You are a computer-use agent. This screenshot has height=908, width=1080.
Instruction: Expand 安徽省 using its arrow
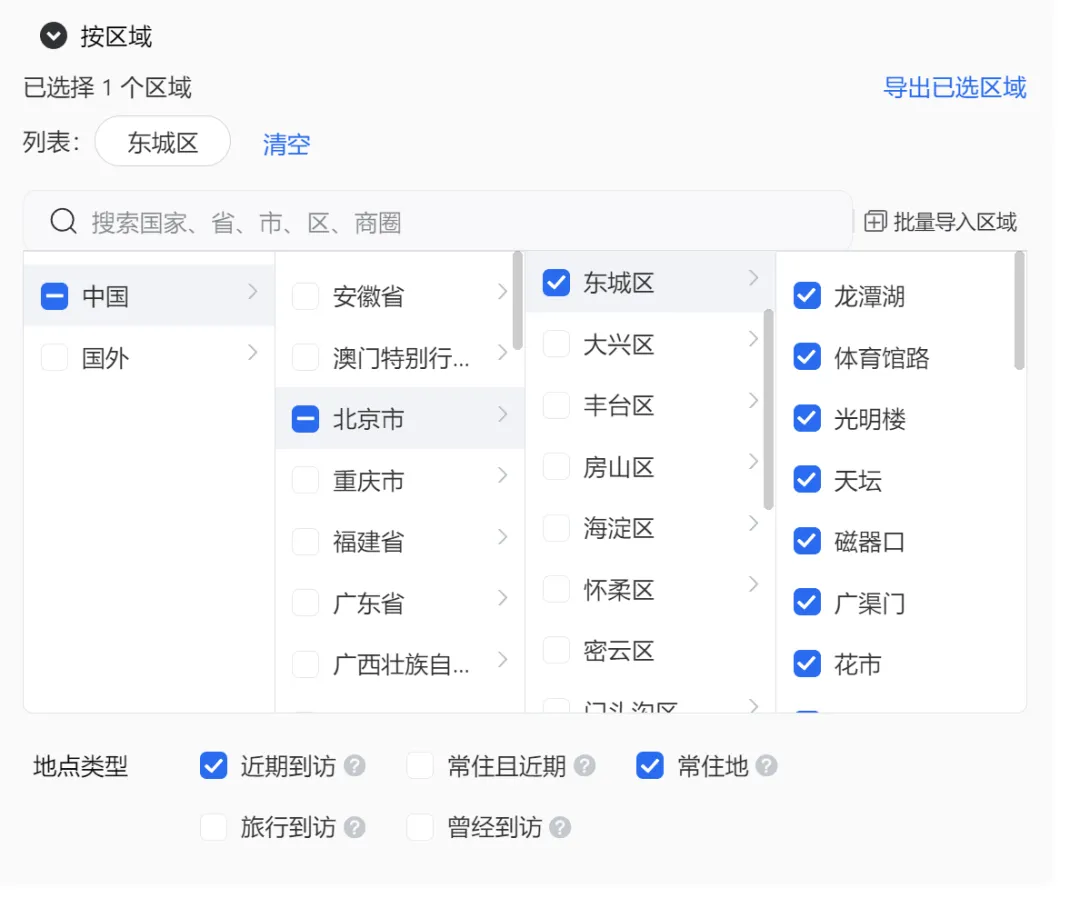tap(503, 290)
